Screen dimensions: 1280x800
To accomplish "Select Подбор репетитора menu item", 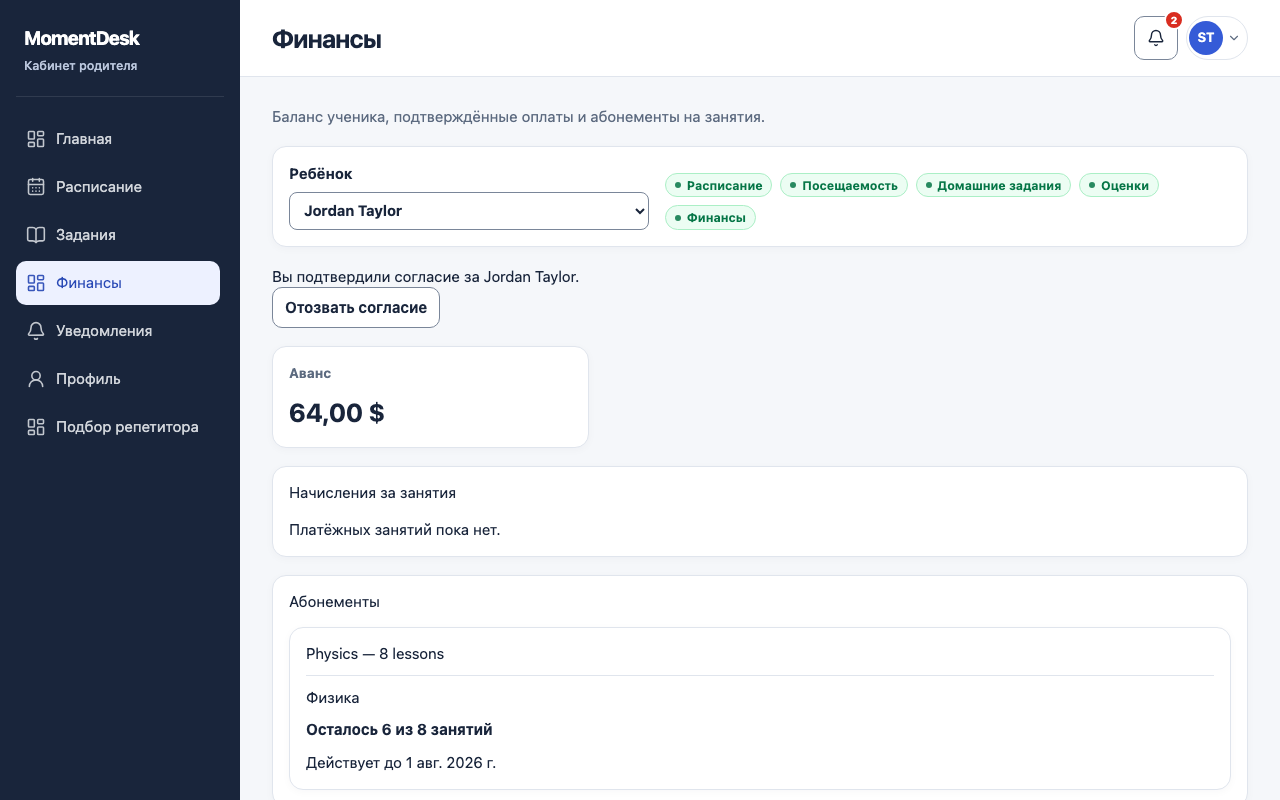I will 118,427.
